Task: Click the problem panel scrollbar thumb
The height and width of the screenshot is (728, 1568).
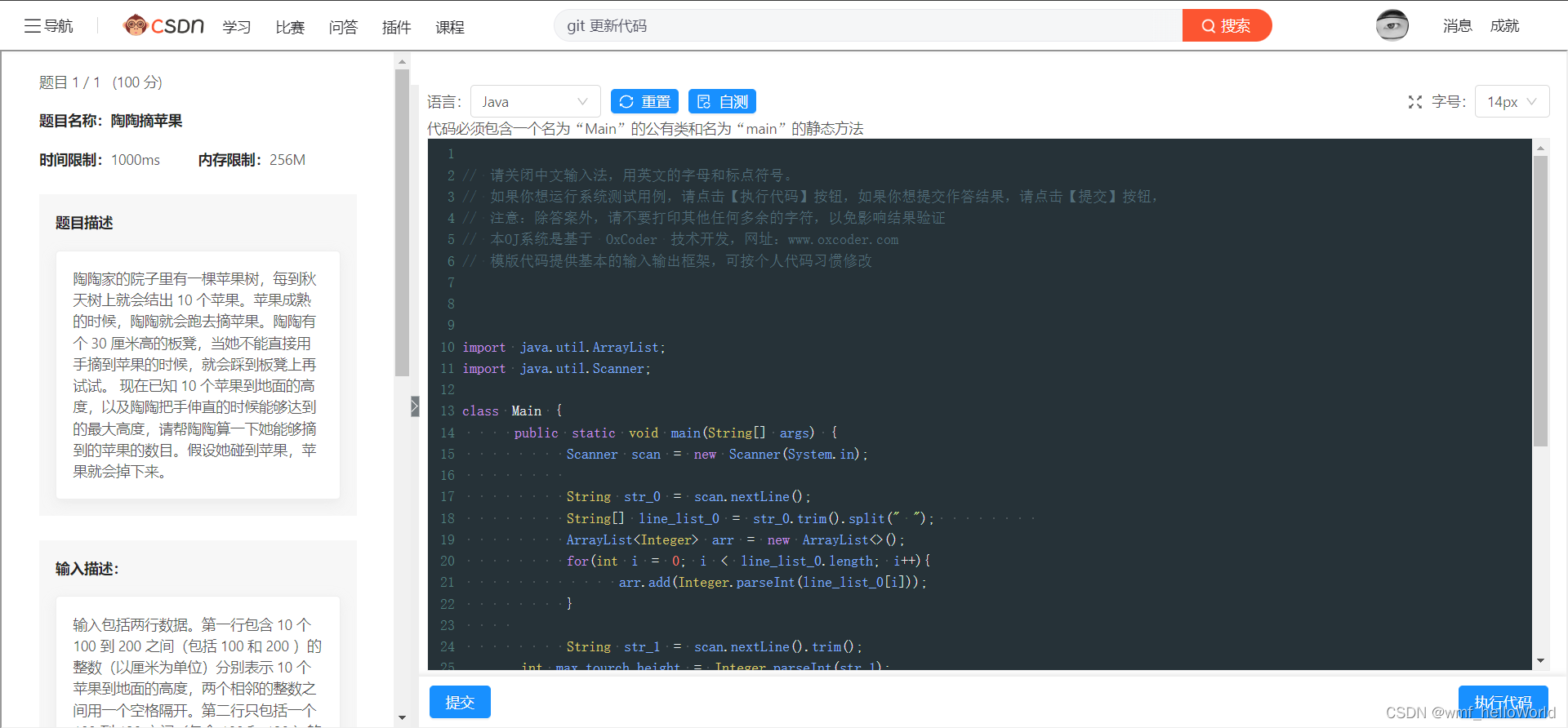Action: pyautogui.click(x=402, y=222)
